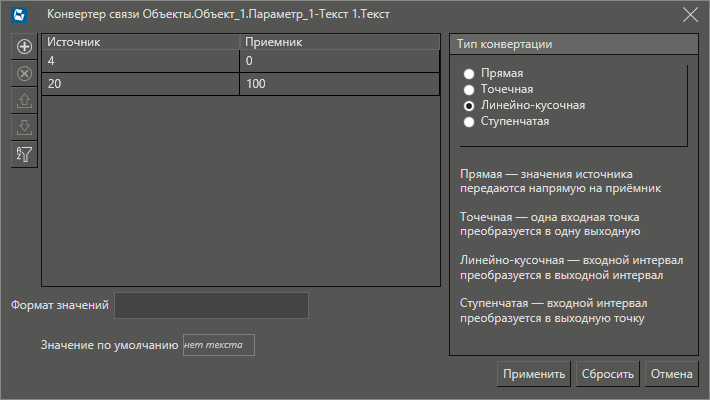Select the Прямая conversion type
Image resolution: width=710 pixels, height=400 pixels.
coord(468,74)
